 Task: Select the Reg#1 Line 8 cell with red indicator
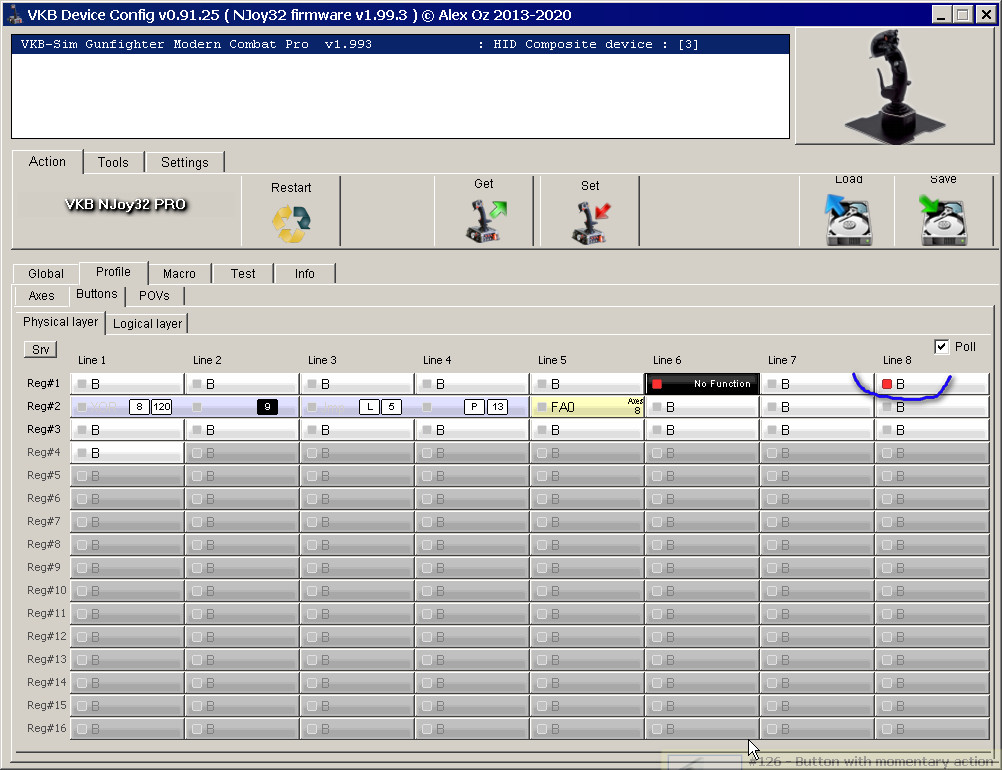(932, 383)
